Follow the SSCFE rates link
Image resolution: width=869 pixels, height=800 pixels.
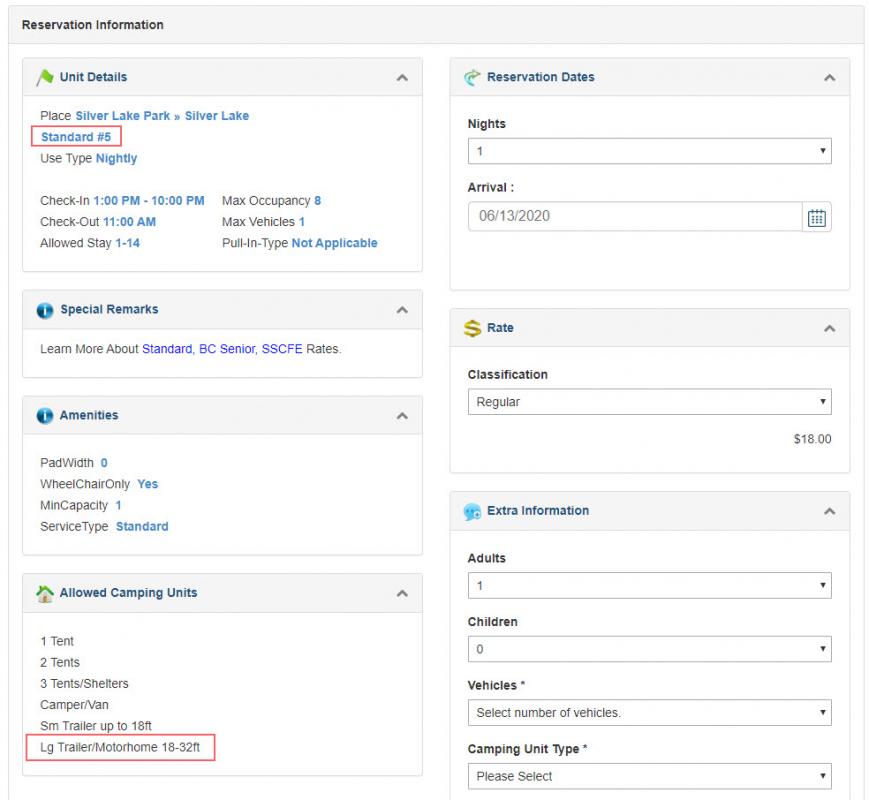coord(282,349)
